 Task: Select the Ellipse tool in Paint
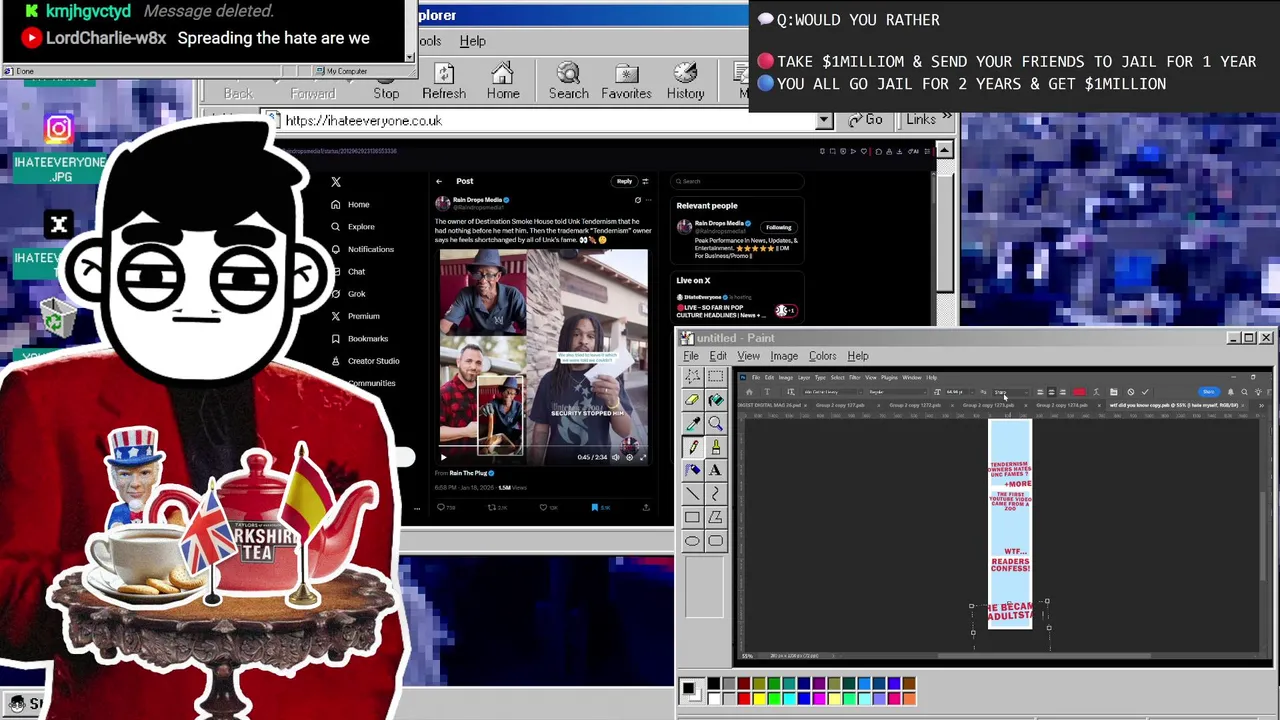point(692,541)
